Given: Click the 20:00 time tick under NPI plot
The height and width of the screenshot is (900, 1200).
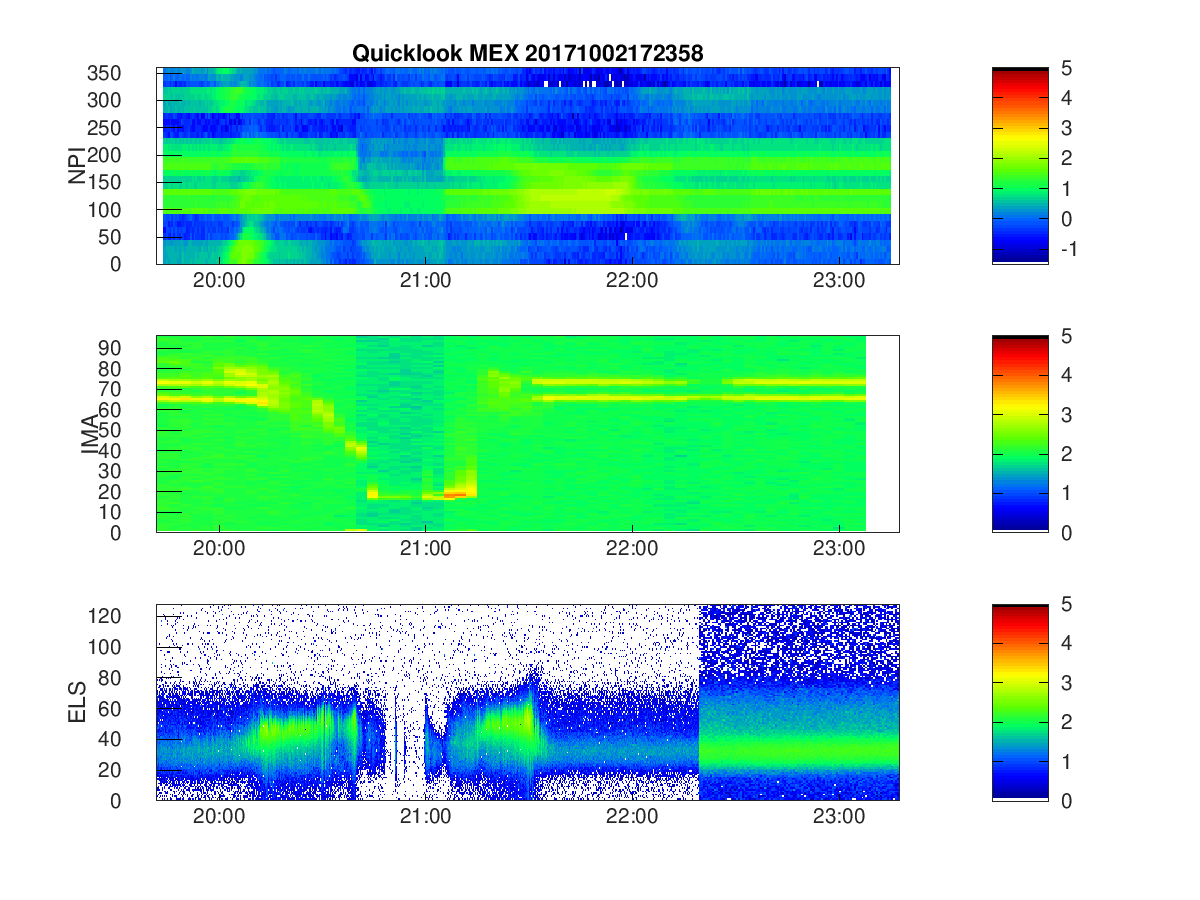Looking at the screenshot, I should (219, 281).
